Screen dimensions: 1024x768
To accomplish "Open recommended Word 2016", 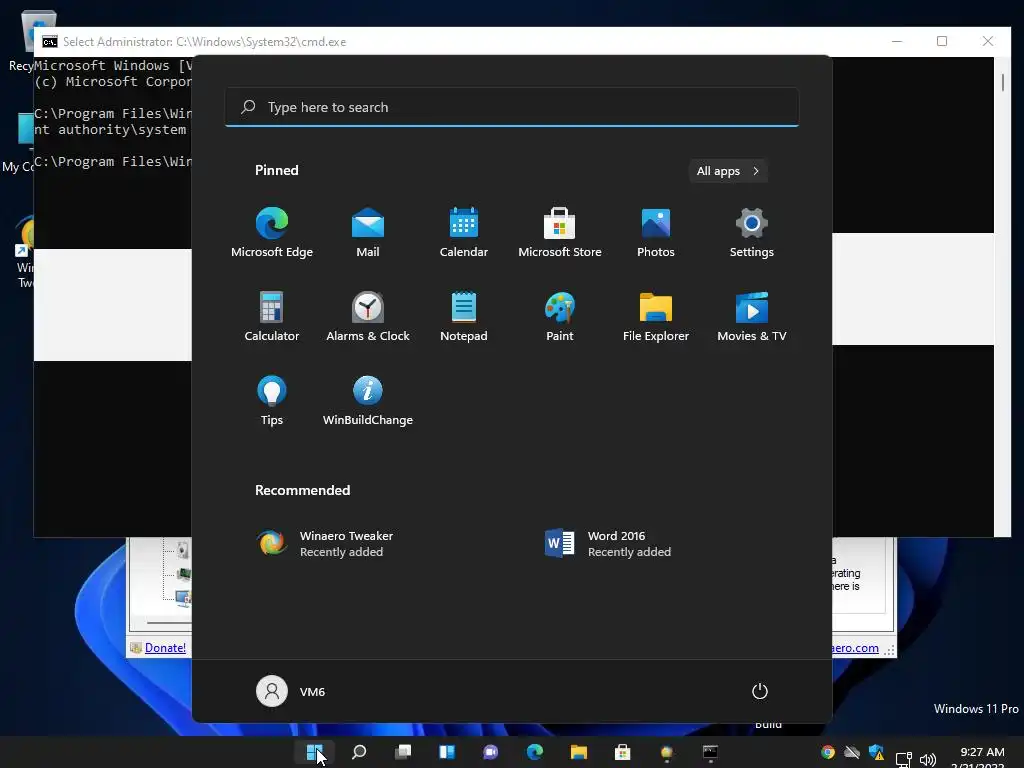I will tap(609, 543).
